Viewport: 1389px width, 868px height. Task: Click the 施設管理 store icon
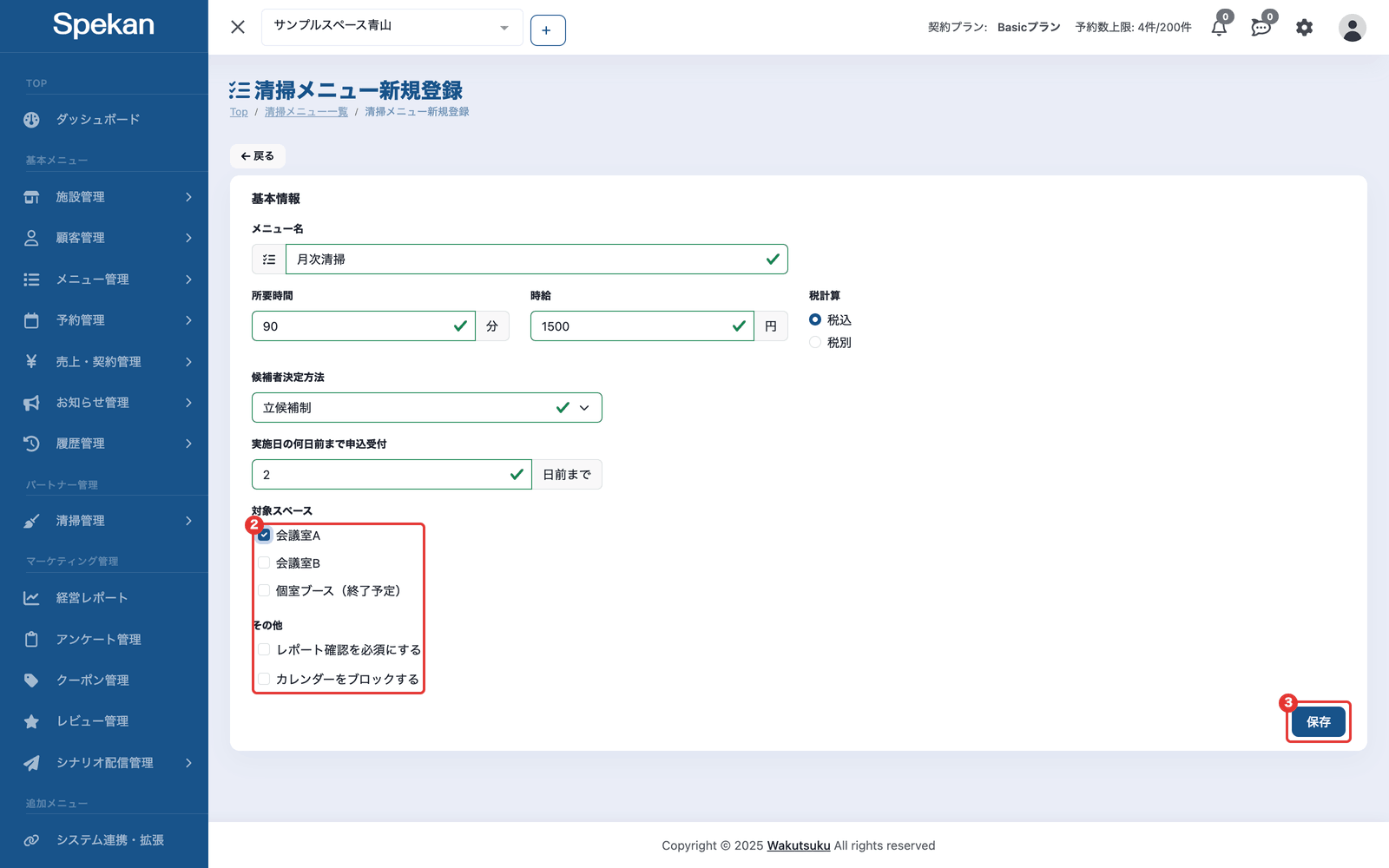31,197
